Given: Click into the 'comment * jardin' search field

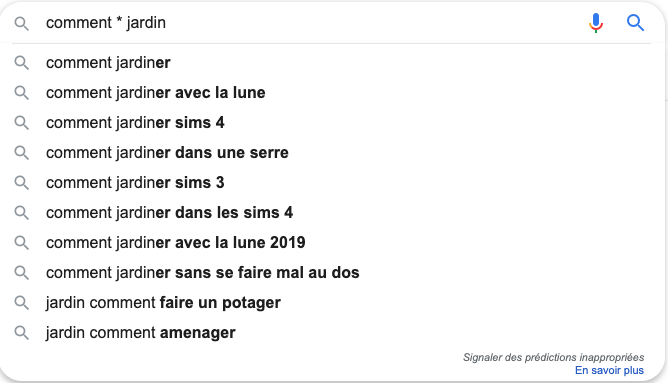Looking at the screenshot, I should (x=311, y=23).
